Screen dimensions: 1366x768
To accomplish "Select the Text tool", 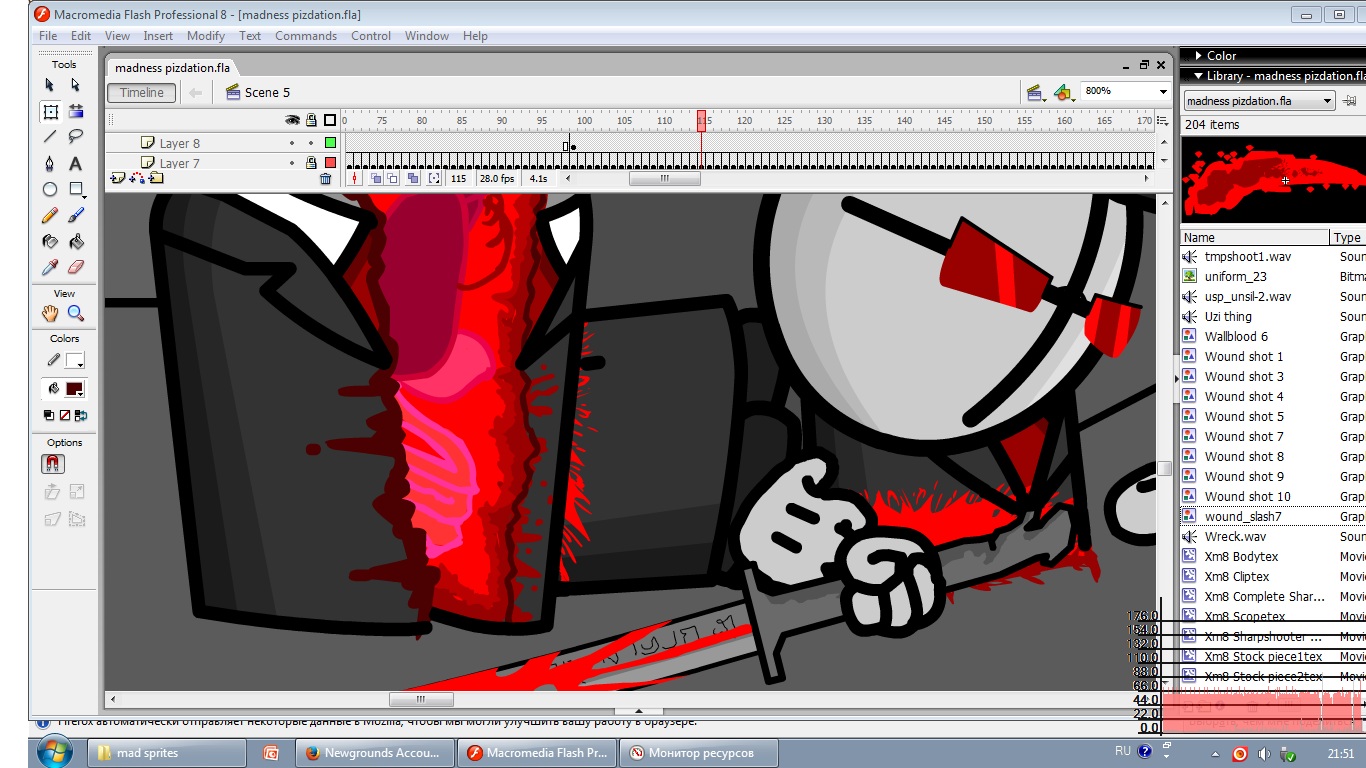I will 76,163.
